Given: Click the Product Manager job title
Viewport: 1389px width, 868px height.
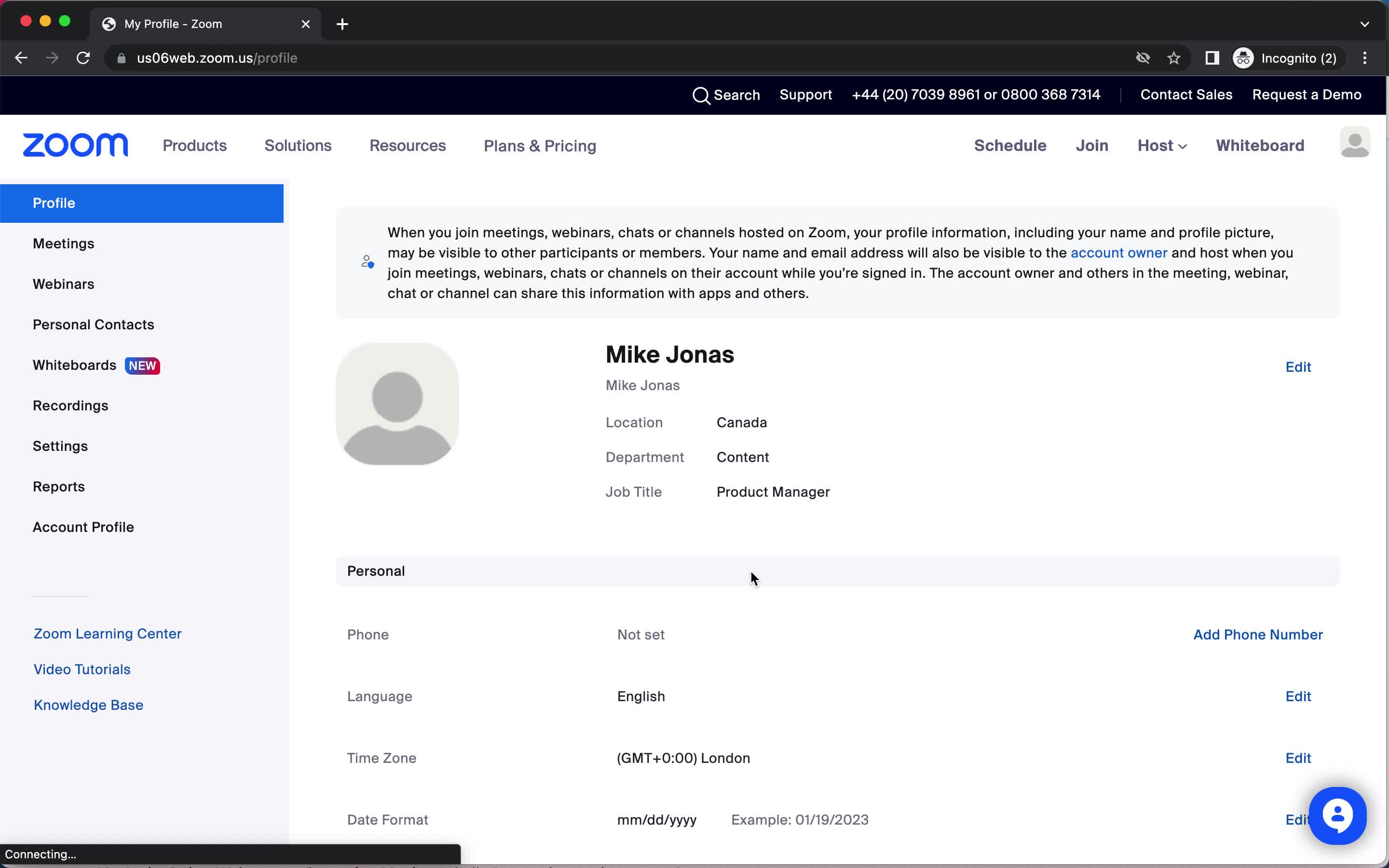Looking at the screenshot, I should coord(773,492).
